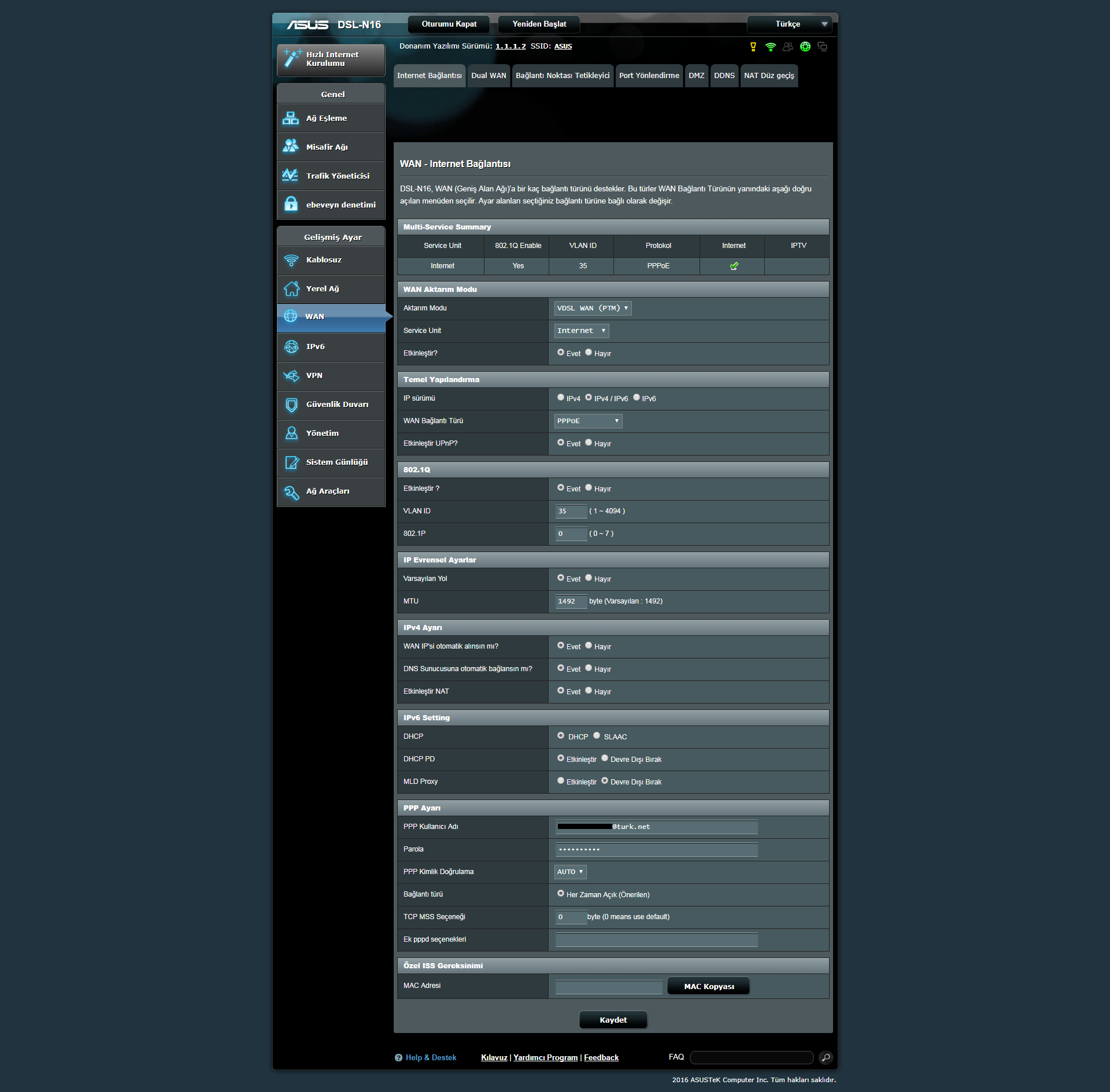Click the Kaydet button

[x=613, y=1020]
